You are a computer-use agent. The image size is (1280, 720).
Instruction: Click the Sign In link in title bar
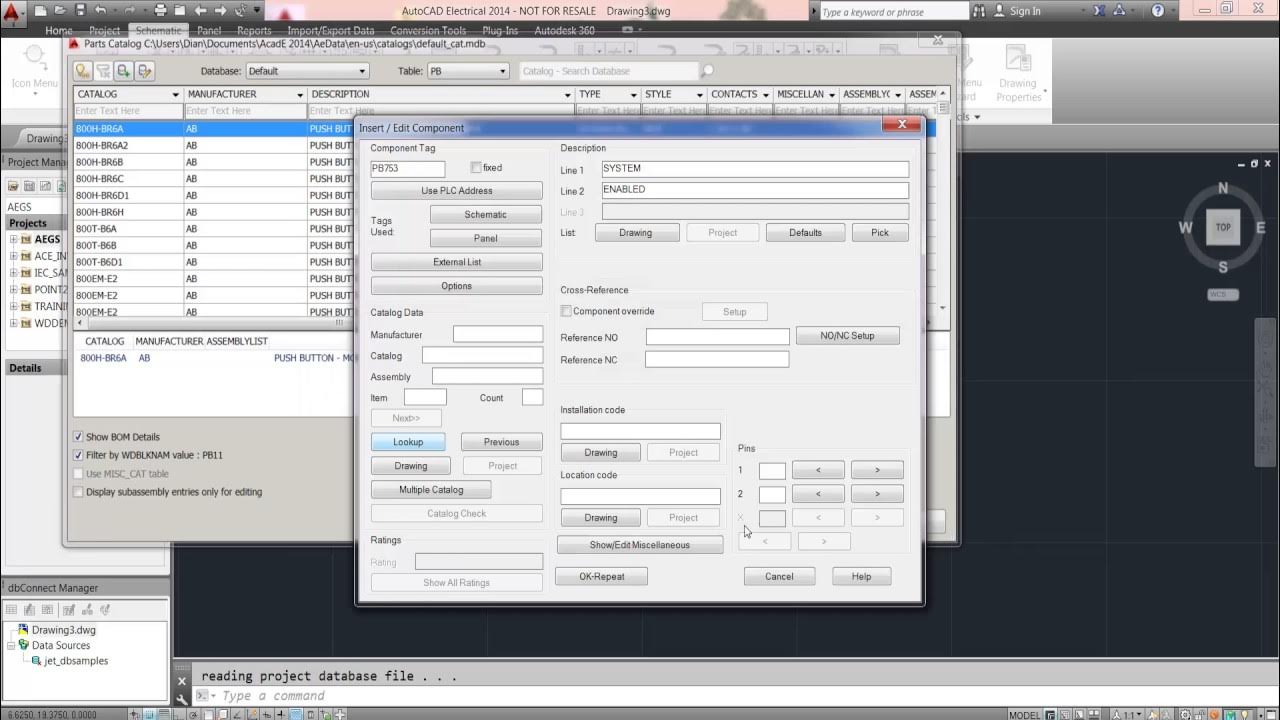1025,11
